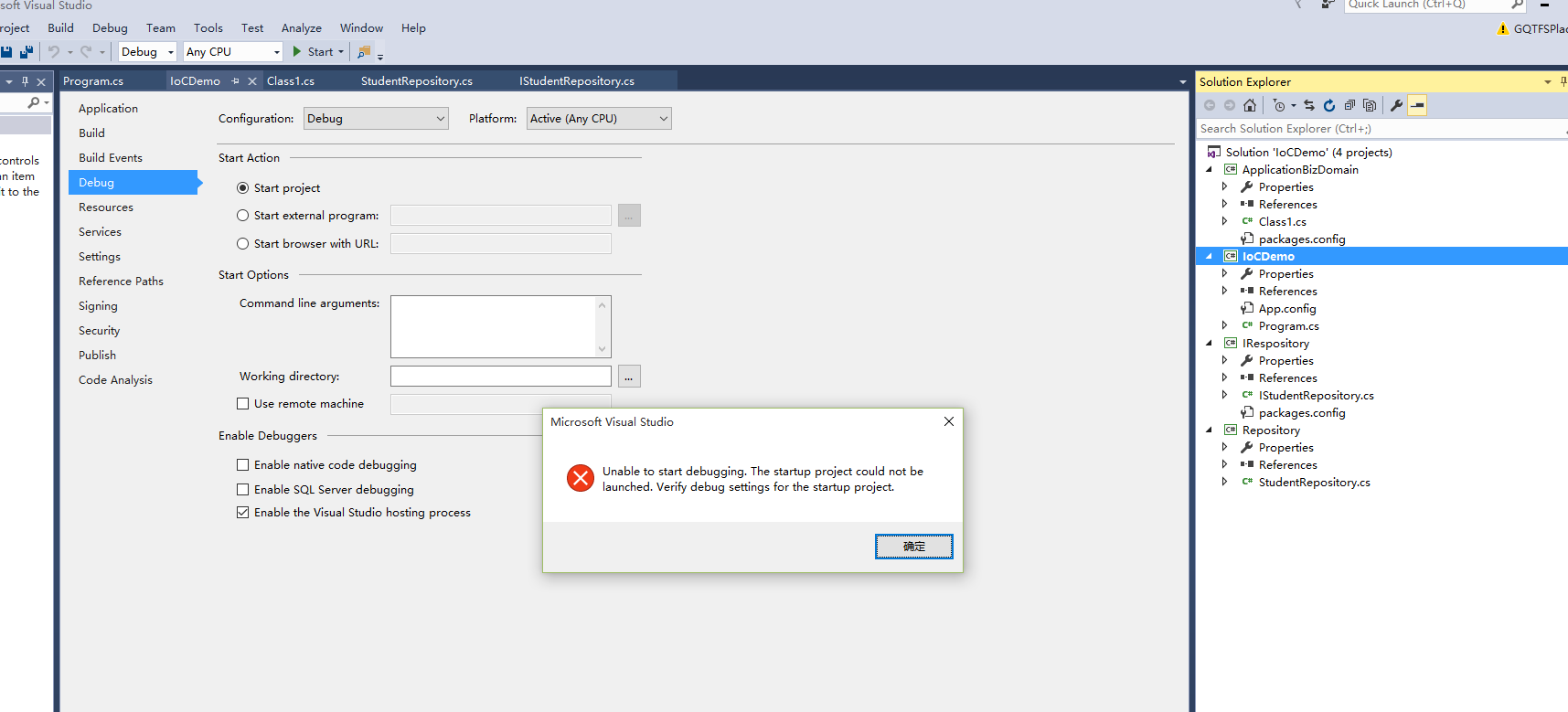Screen dimensions: 1568x712
Task: Click the Undo toolbar icon
Action: tap(54, 52)
